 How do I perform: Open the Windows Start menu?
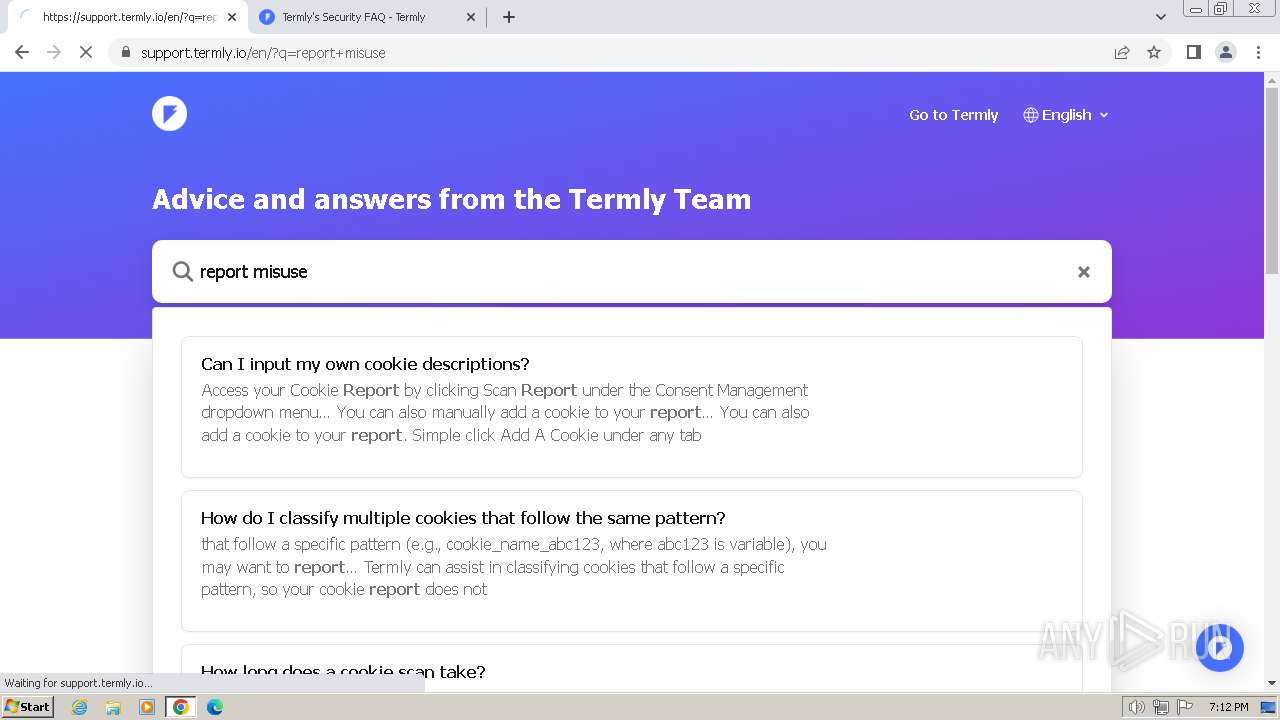[28, 706]
